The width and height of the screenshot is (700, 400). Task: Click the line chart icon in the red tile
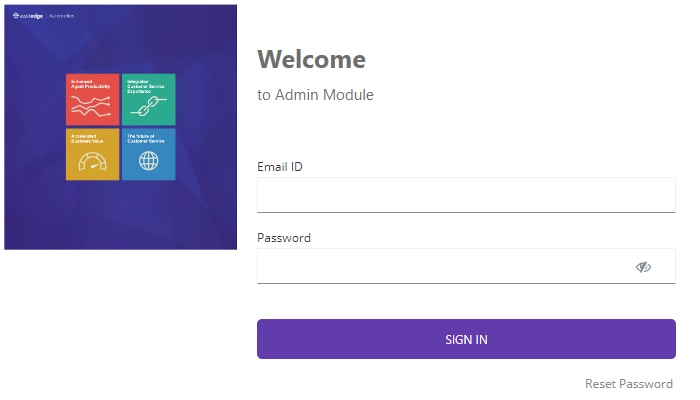(x=91, y=106)
